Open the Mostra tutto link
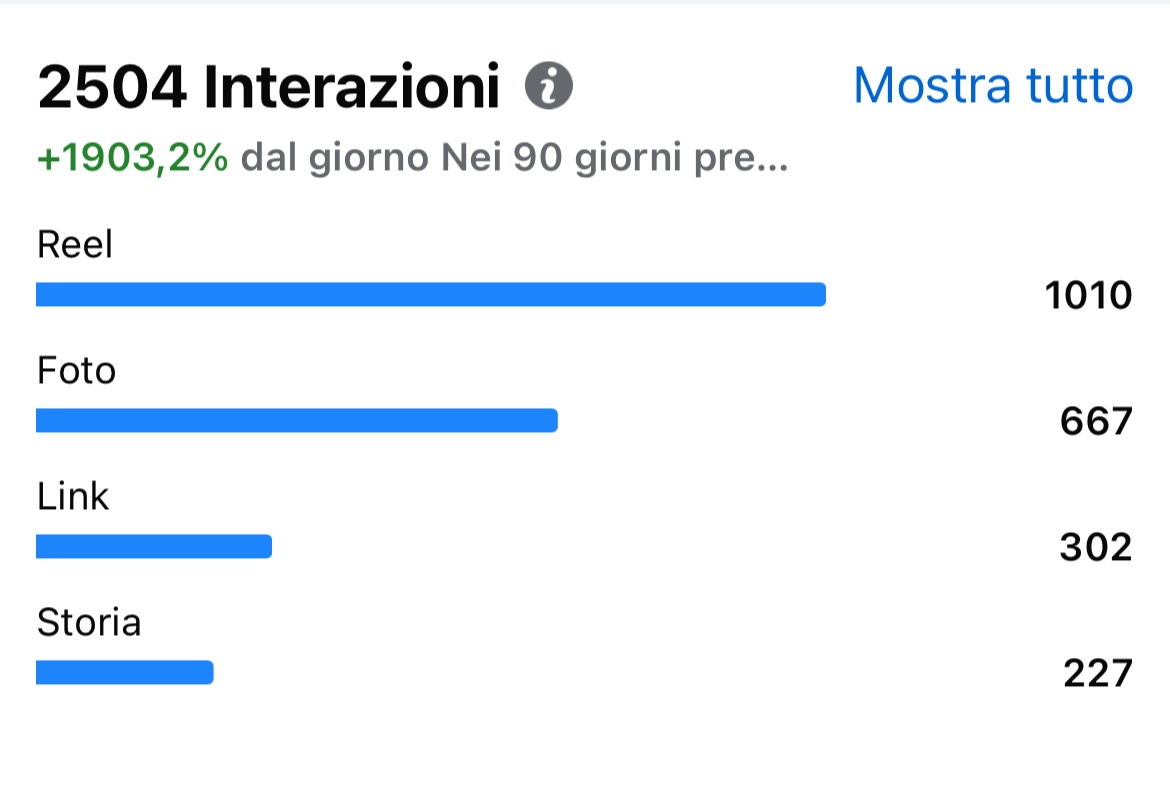 point(993,85)
